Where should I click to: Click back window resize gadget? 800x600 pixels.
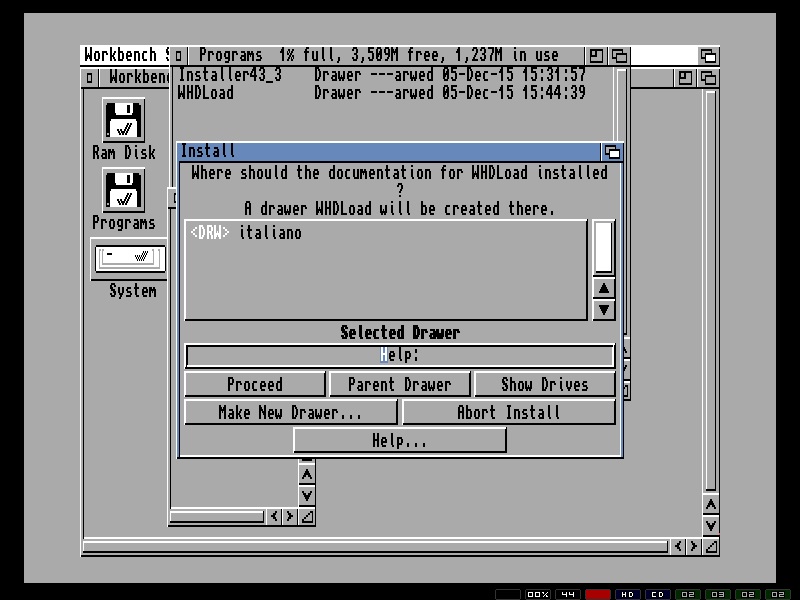(307, 516)
